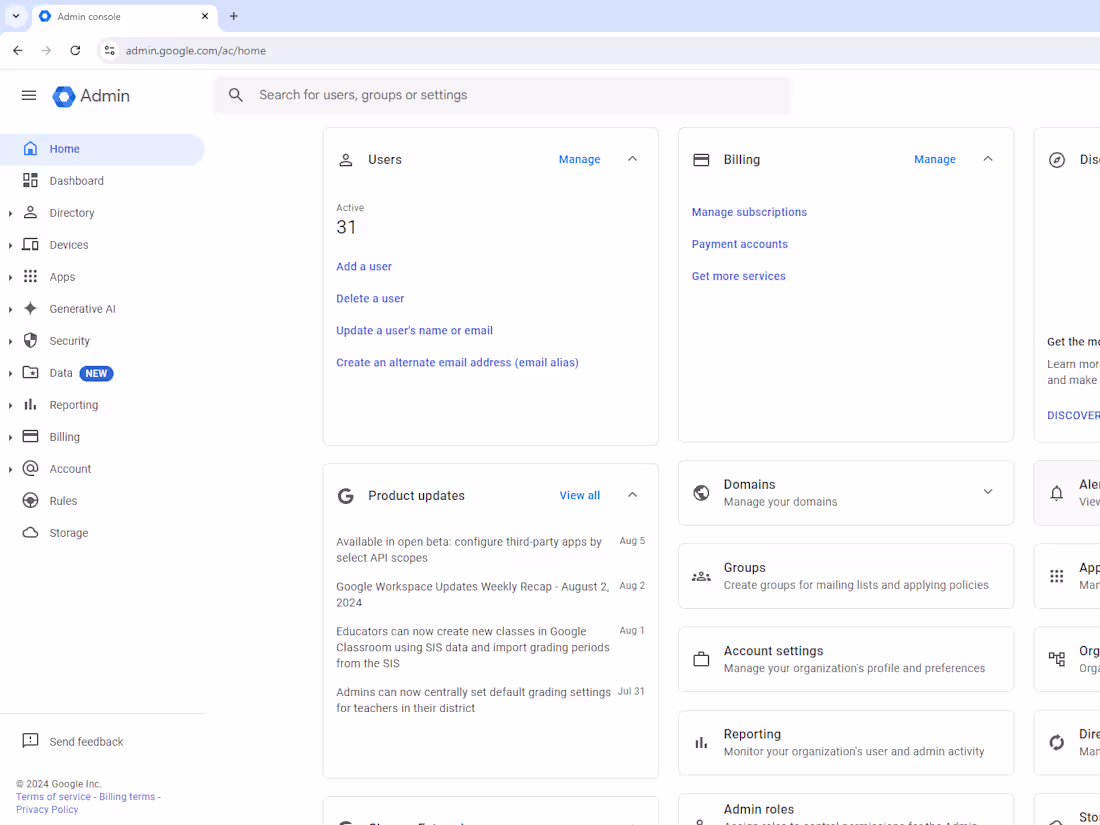Screen dimensions: 1100x825
Task: Open the Domains globe icon
Action: point(701,492)
